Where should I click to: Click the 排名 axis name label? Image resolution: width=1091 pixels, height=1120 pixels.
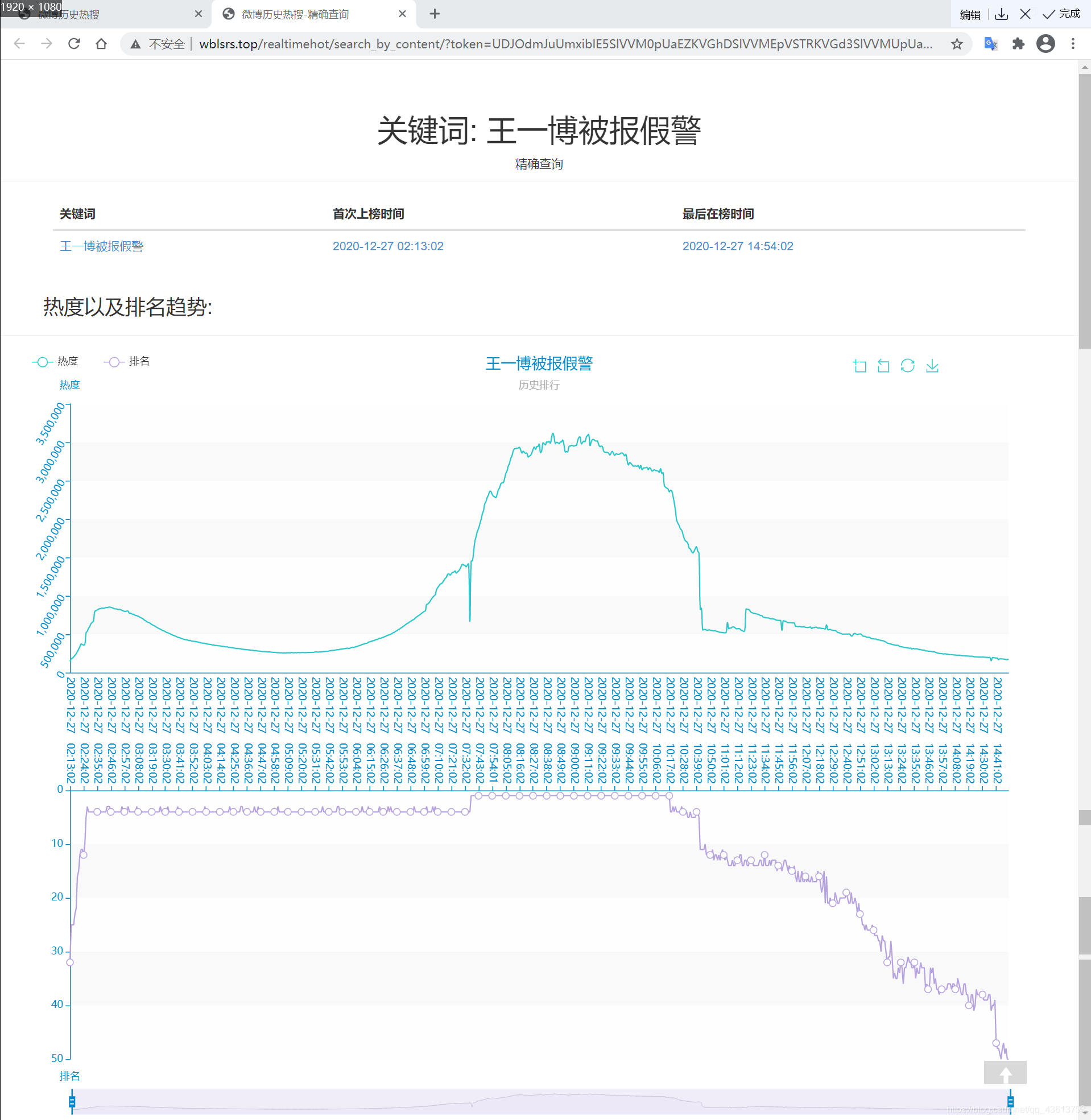(69, 1076)
